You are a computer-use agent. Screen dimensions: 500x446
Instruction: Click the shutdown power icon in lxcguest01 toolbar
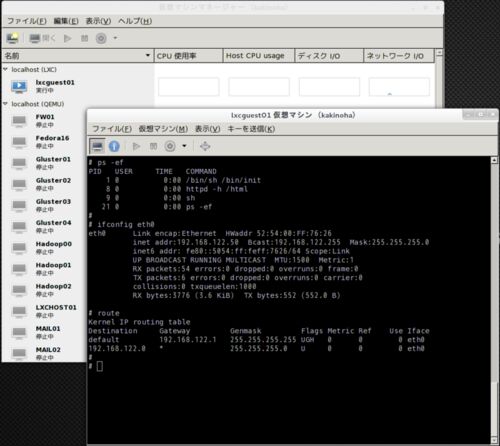click(170, 146)
